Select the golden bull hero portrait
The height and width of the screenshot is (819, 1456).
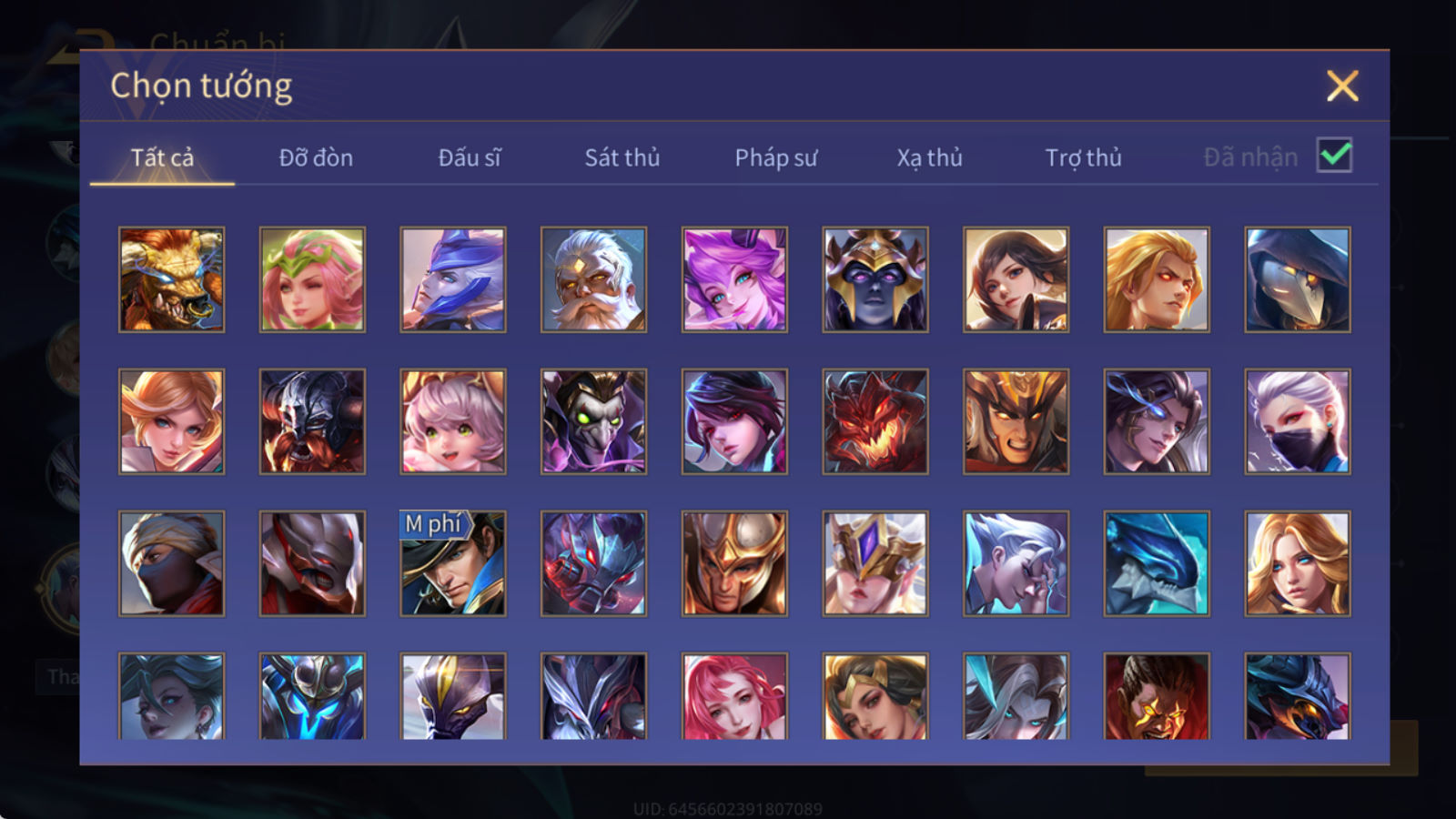coord(171,279)
